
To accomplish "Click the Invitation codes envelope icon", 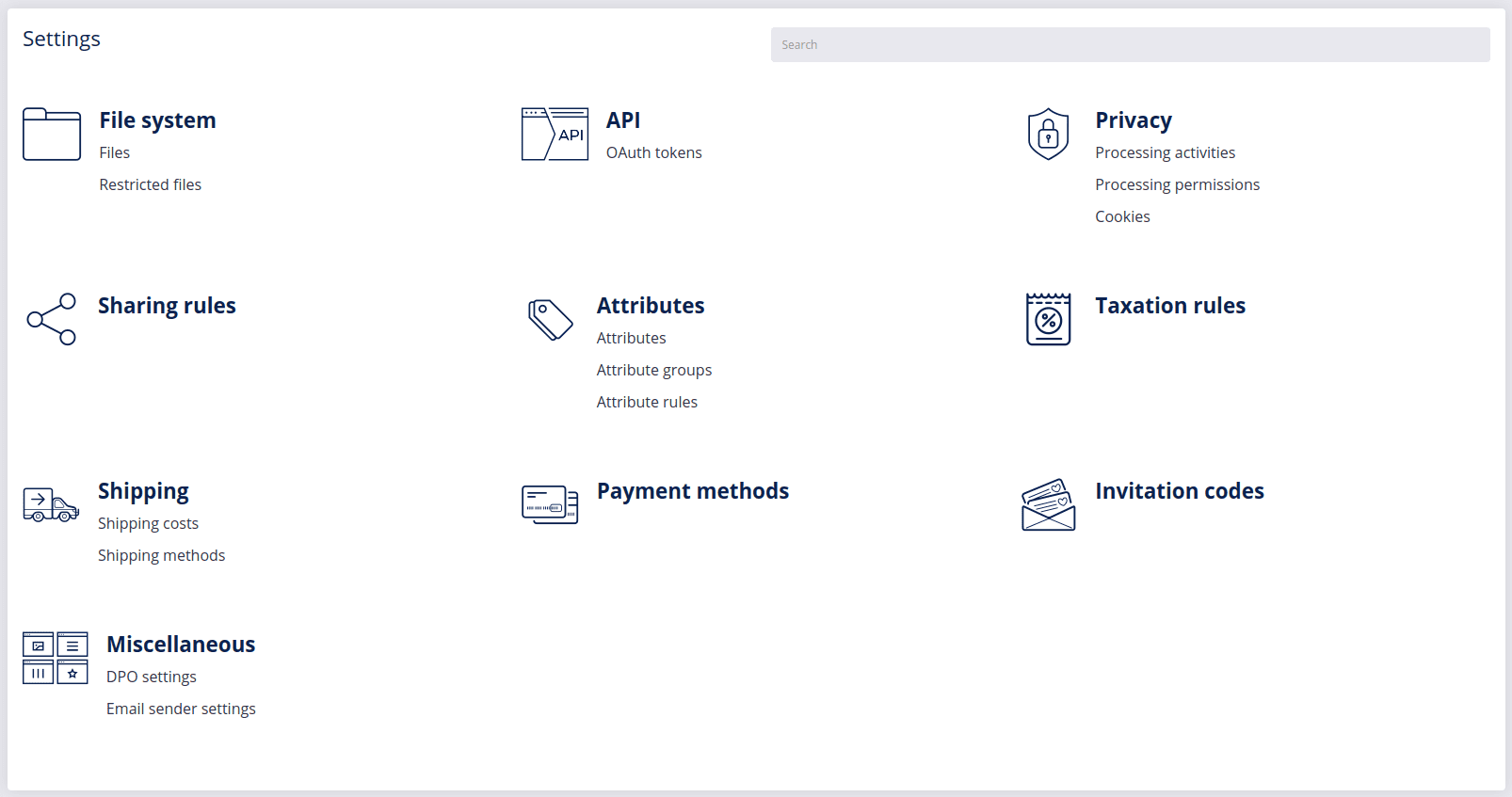I will pos(1049,504).
